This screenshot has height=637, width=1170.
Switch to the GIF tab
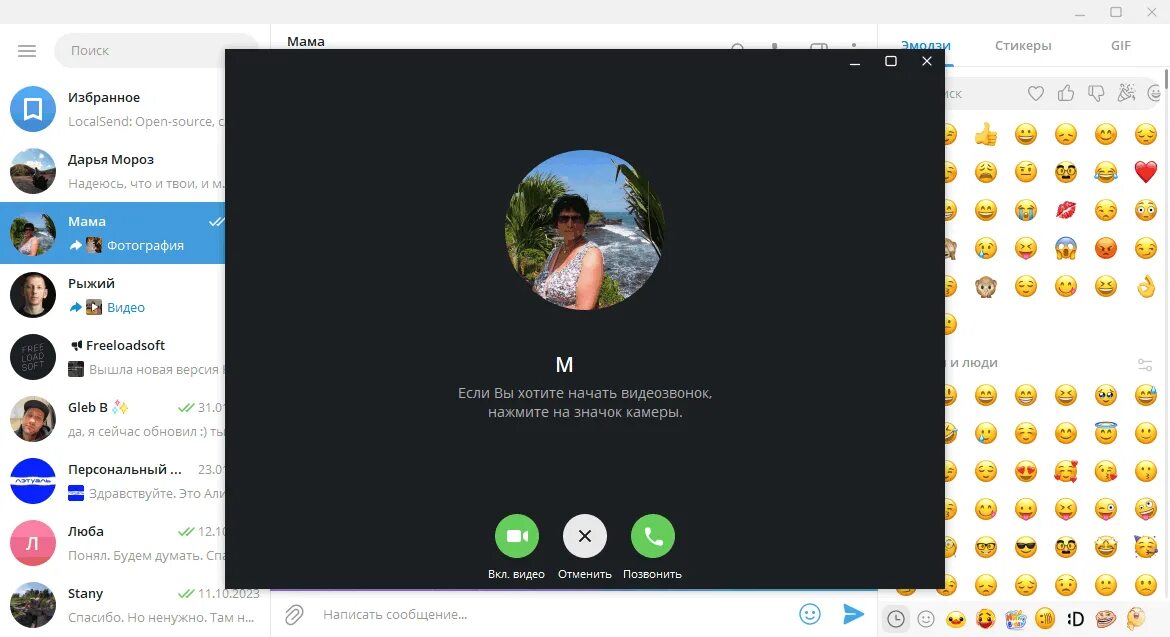[x=1121, y=46]
